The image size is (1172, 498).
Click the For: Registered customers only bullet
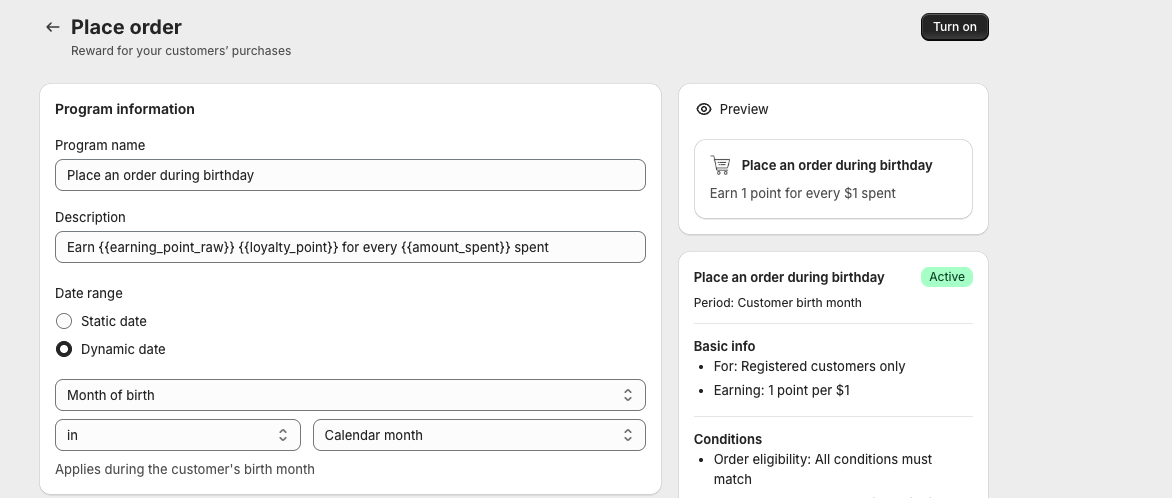tap(809, 366)
